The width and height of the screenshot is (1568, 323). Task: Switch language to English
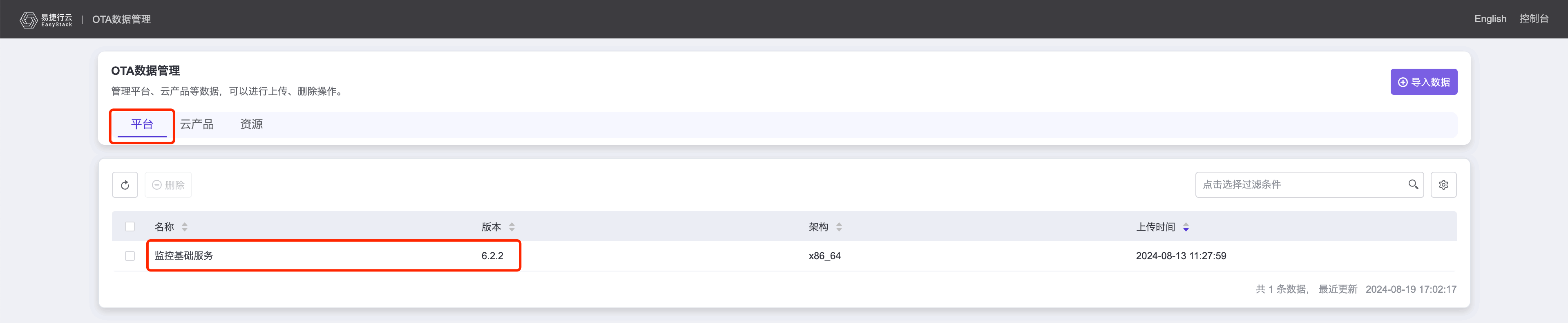click(x=1490, y=19)
